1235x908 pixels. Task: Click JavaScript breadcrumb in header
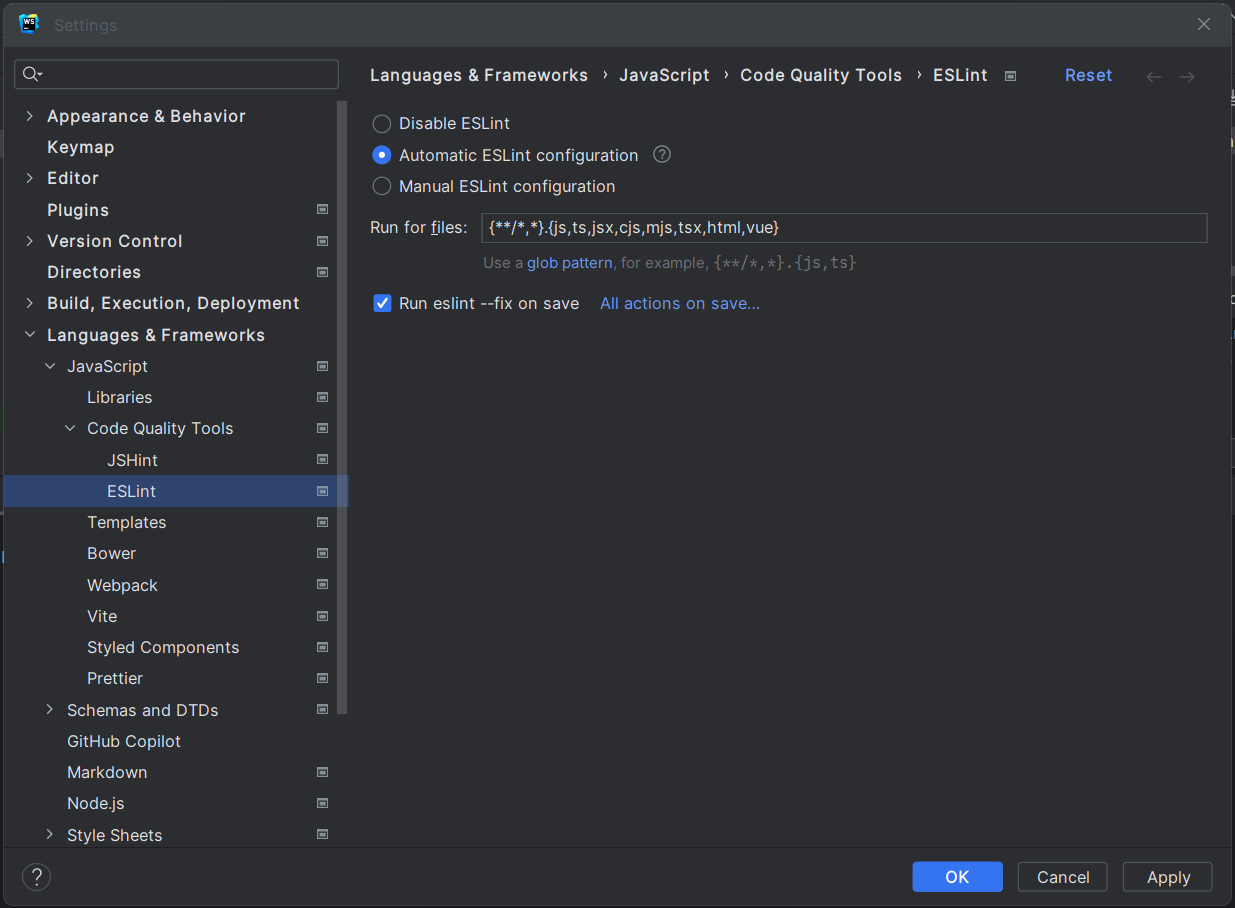(x=664, y=75)
